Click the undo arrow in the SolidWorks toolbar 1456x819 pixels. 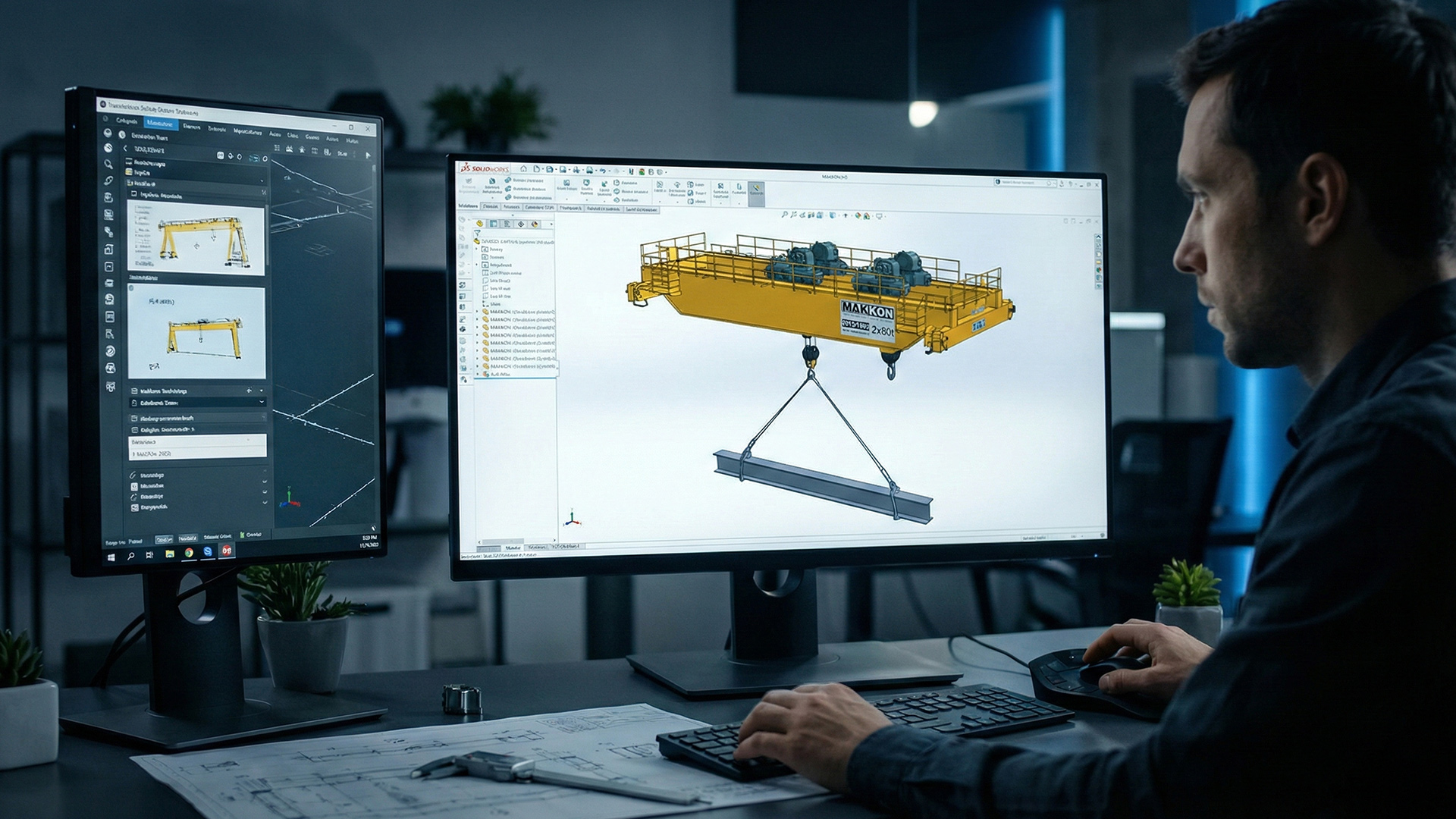point(603,171)
